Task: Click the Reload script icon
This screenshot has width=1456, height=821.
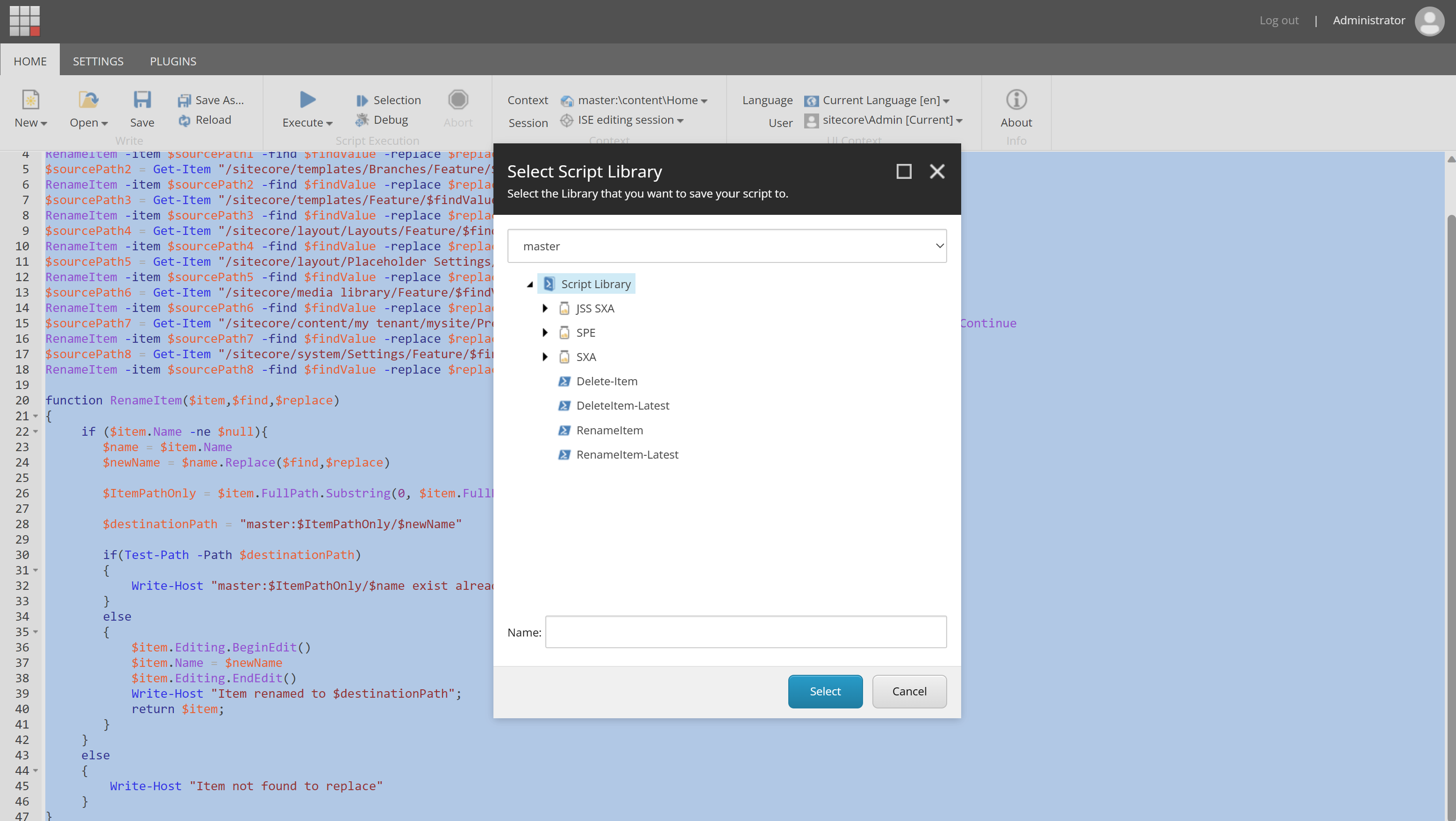Action: tap(184, 120)
